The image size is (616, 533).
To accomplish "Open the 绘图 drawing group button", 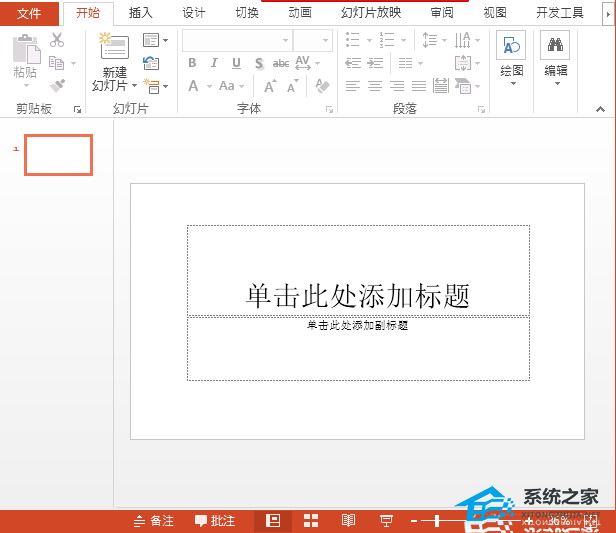I will click(512, 58).
